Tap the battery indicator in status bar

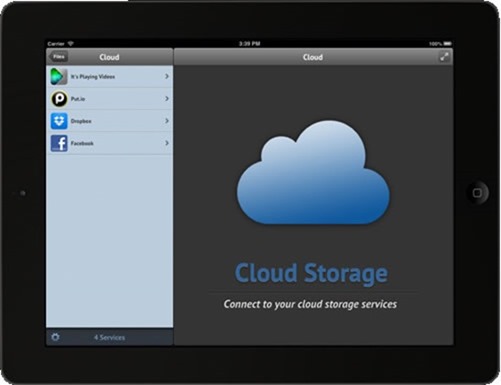(448, 44)
